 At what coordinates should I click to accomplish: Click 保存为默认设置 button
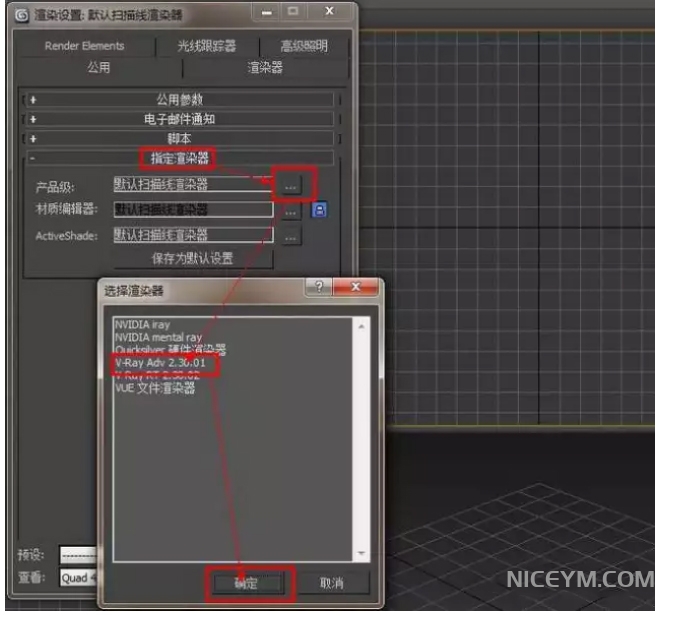click(x=193, y=258)
